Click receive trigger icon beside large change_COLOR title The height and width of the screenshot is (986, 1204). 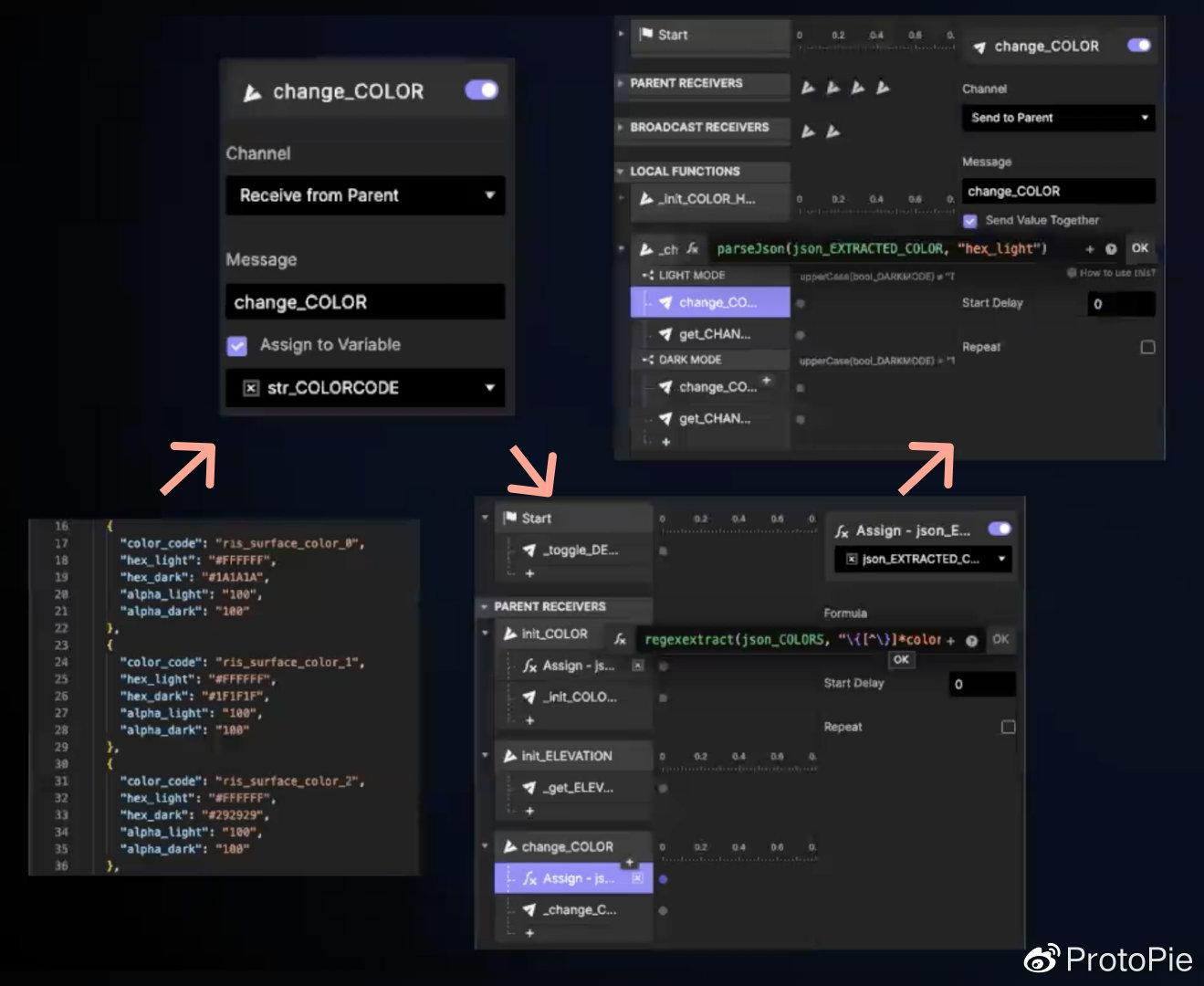pos(253,92)
